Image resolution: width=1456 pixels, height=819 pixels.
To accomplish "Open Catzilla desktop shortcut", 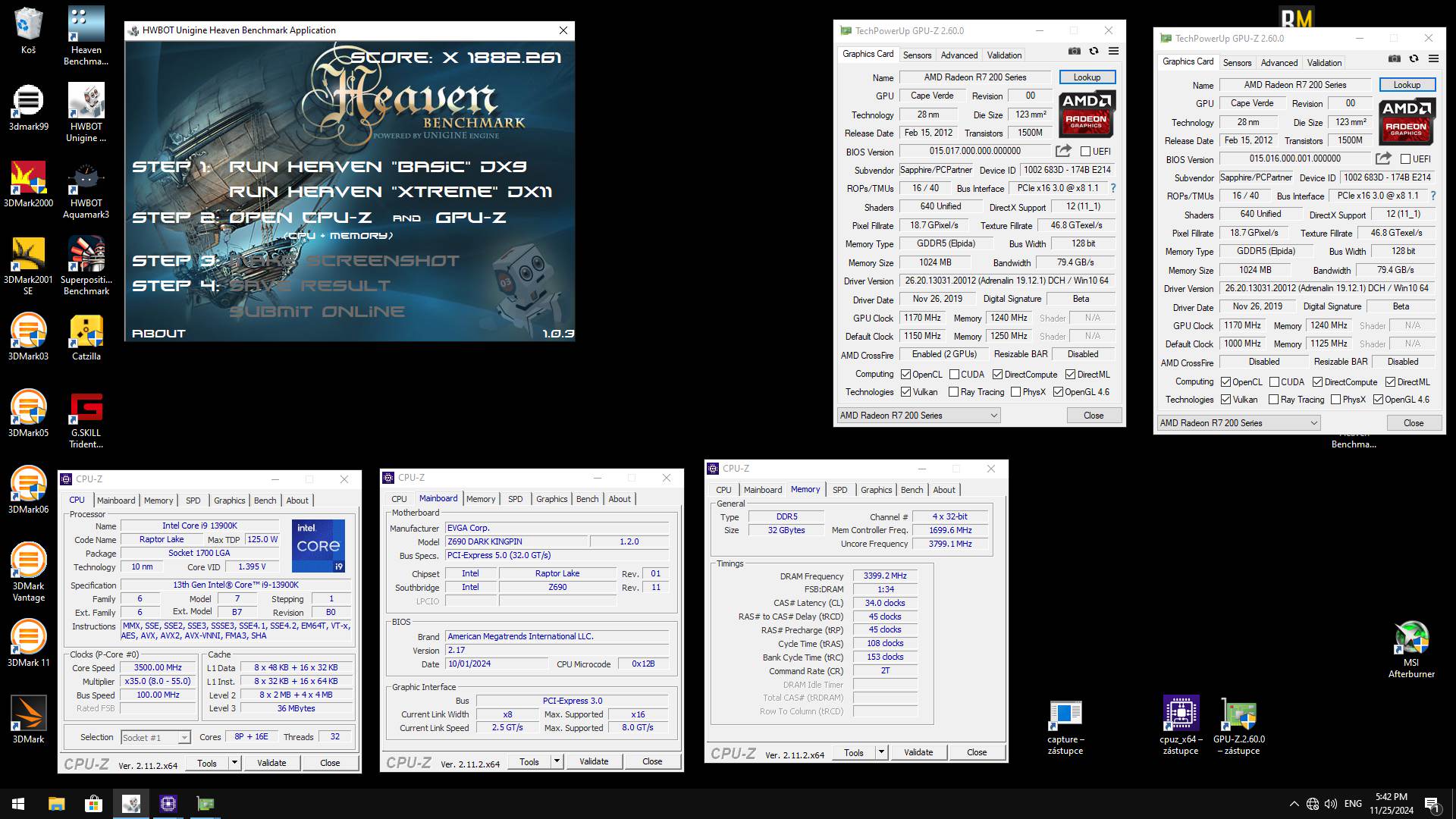I will [x=86, y=337].
